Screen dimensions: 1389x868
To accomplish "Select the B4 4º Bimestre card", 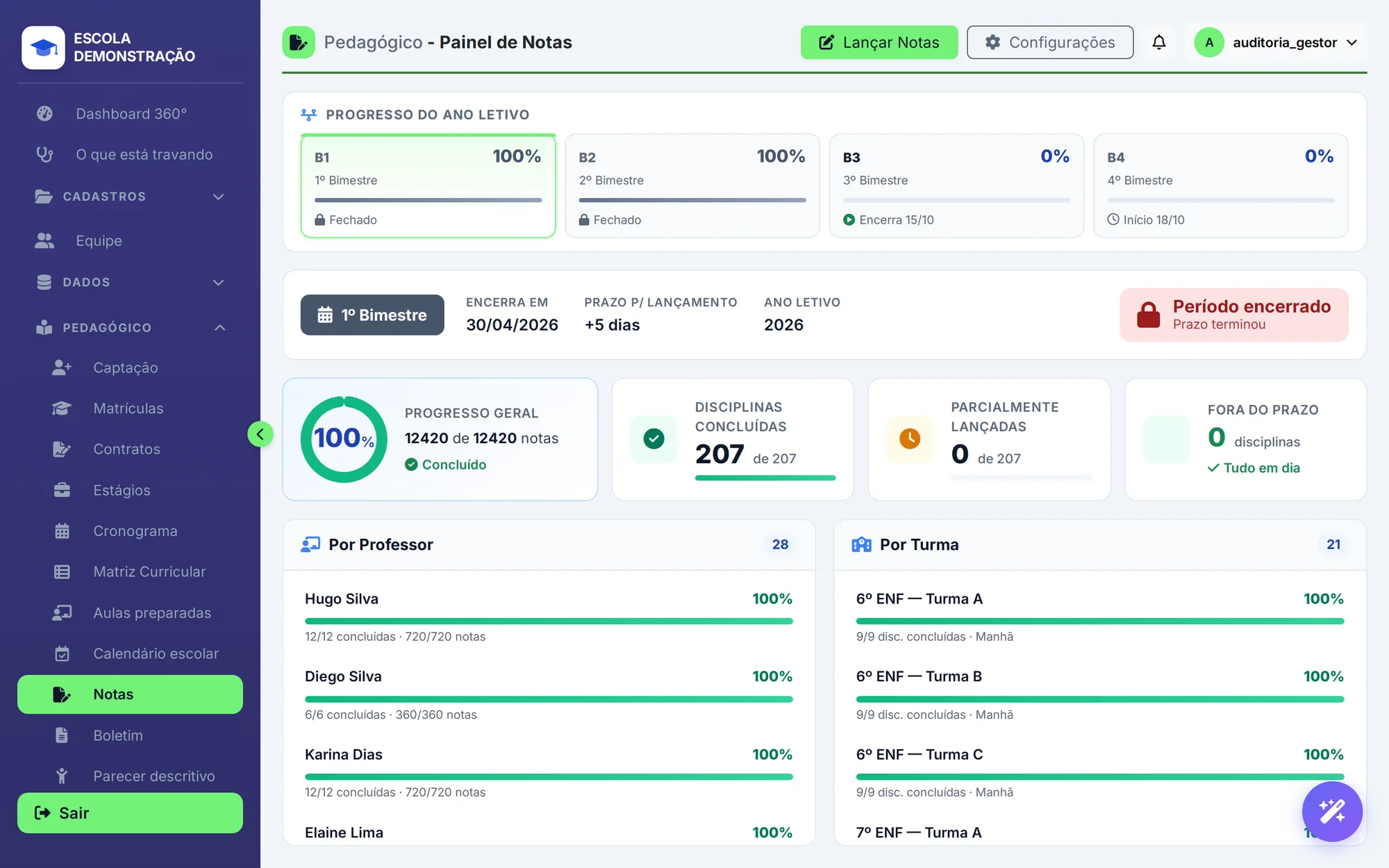I will (1221, 186).
